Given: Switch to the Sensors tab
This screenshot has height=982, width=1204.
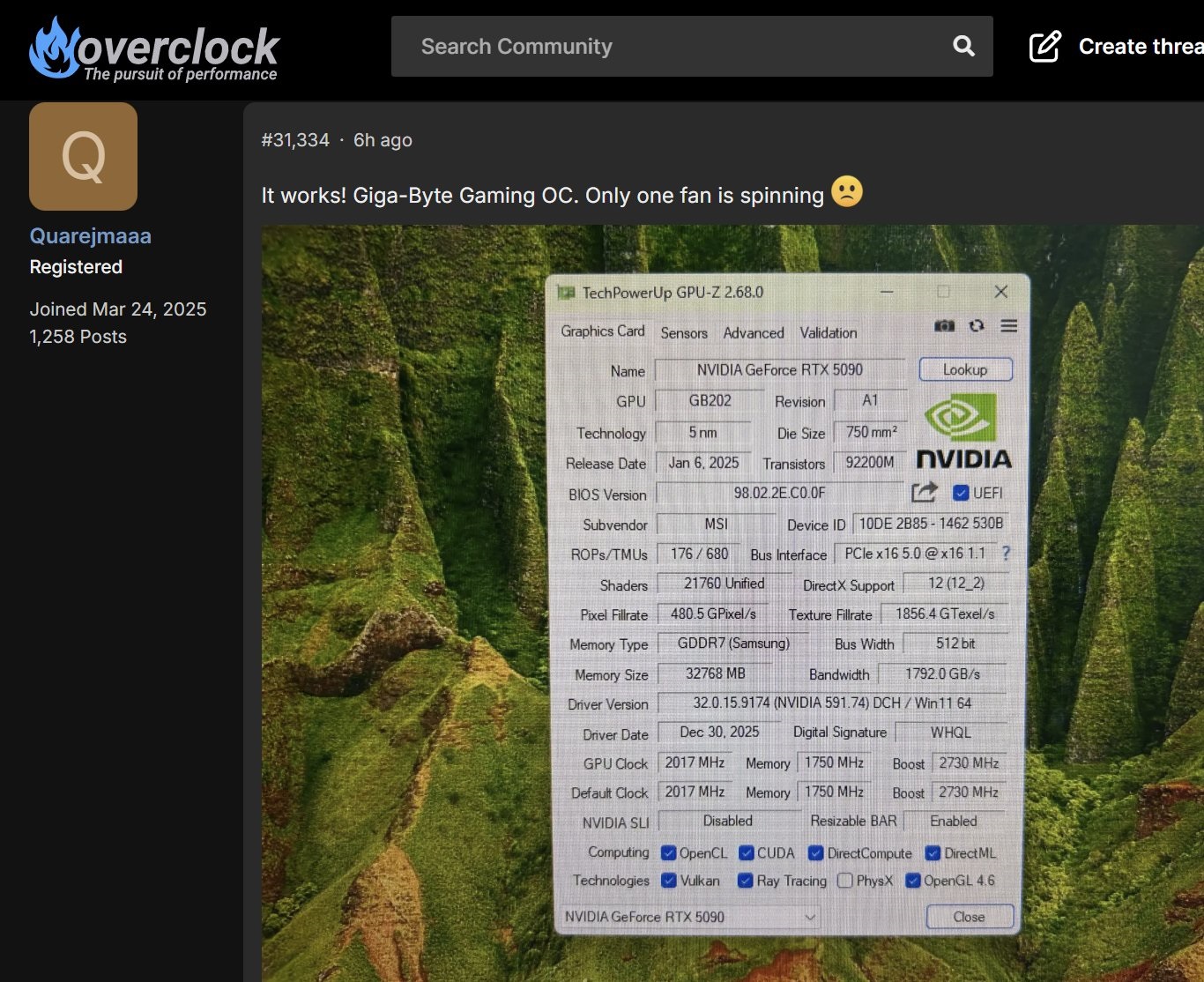Looking at the screenshot, I should coord(684,333).
